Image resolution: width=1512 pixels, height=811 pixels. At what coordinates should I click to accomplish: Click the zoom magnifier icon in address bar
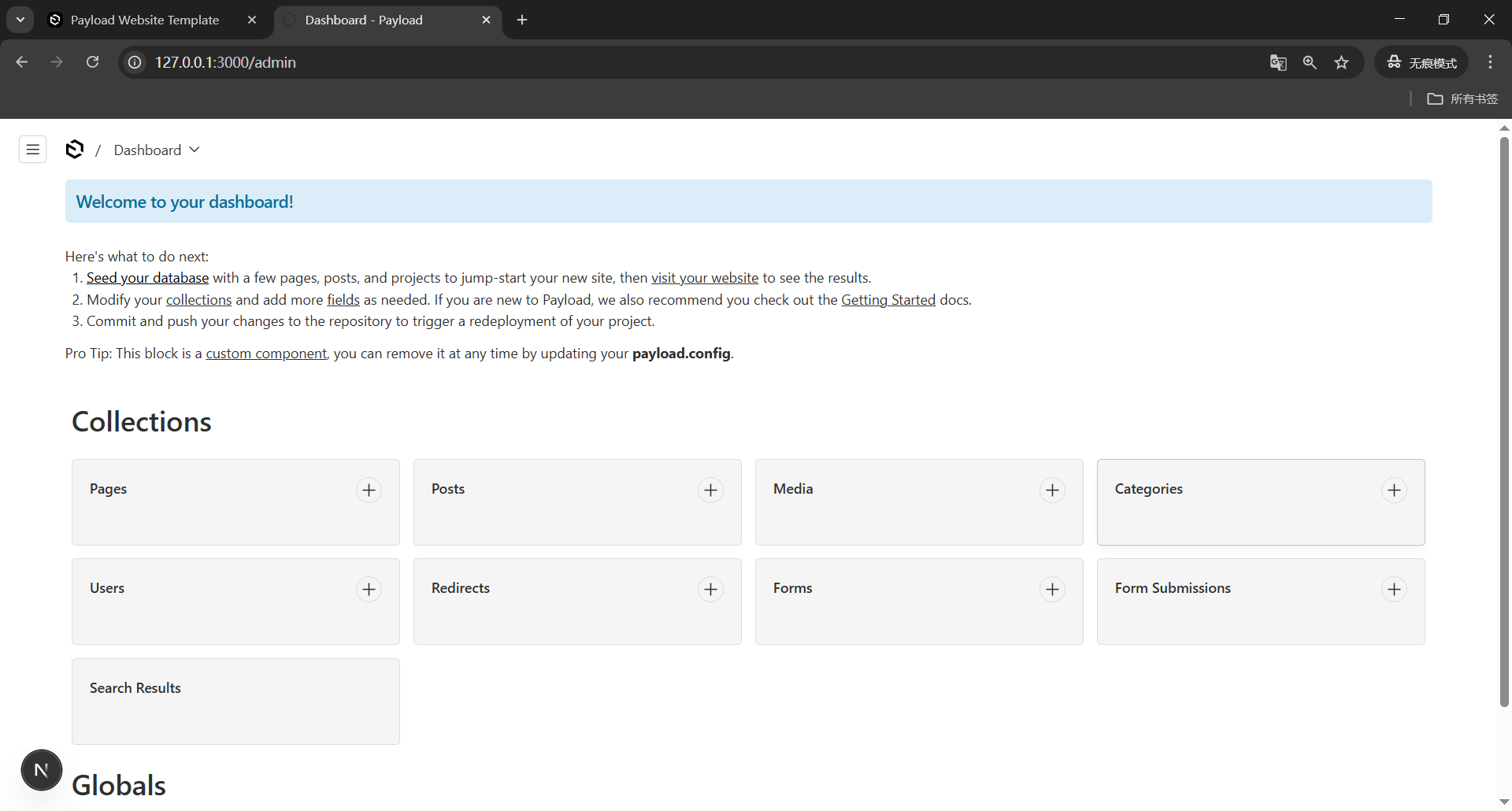coord(1310,62)
